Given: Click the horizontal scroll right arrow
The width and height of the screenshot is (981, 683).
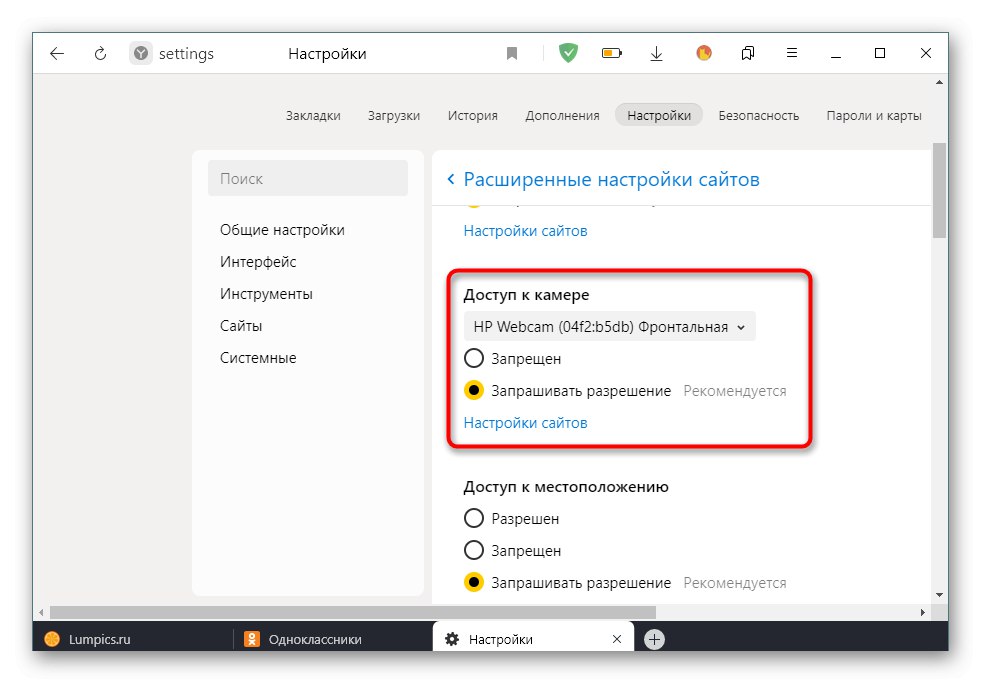Looking at the screenshot, I should coord(923,612).
